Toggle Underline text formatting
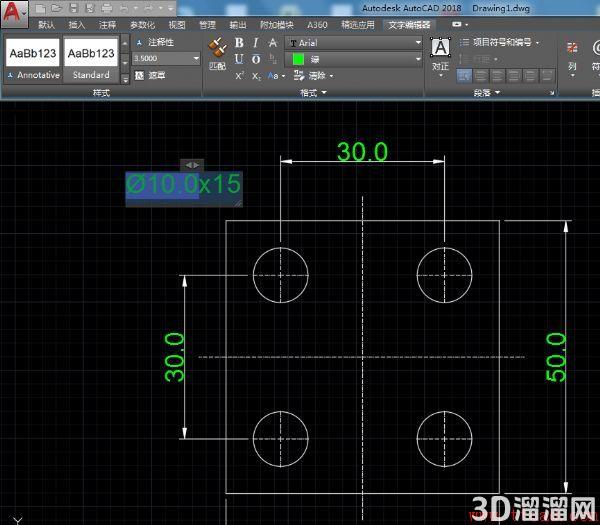The width and height of the screenshot is (600, 525). coord(239,59)
